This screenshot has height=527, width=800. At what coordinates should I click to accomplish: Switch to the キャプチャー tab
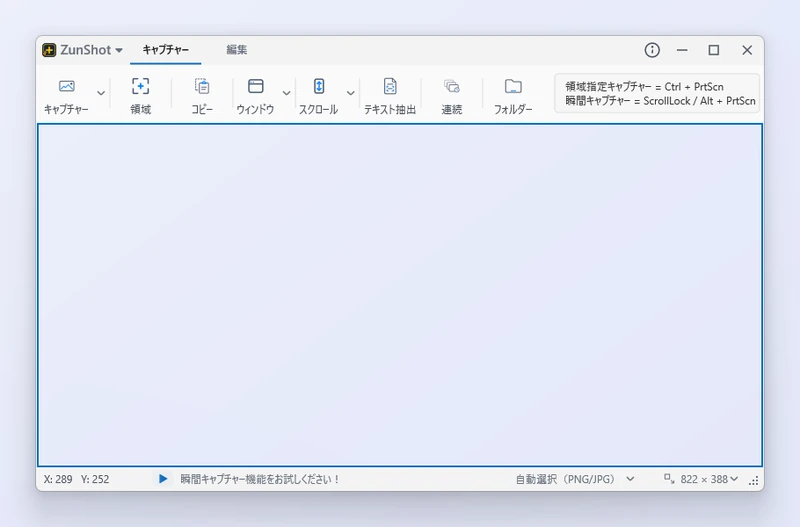(x=165, y=50)
